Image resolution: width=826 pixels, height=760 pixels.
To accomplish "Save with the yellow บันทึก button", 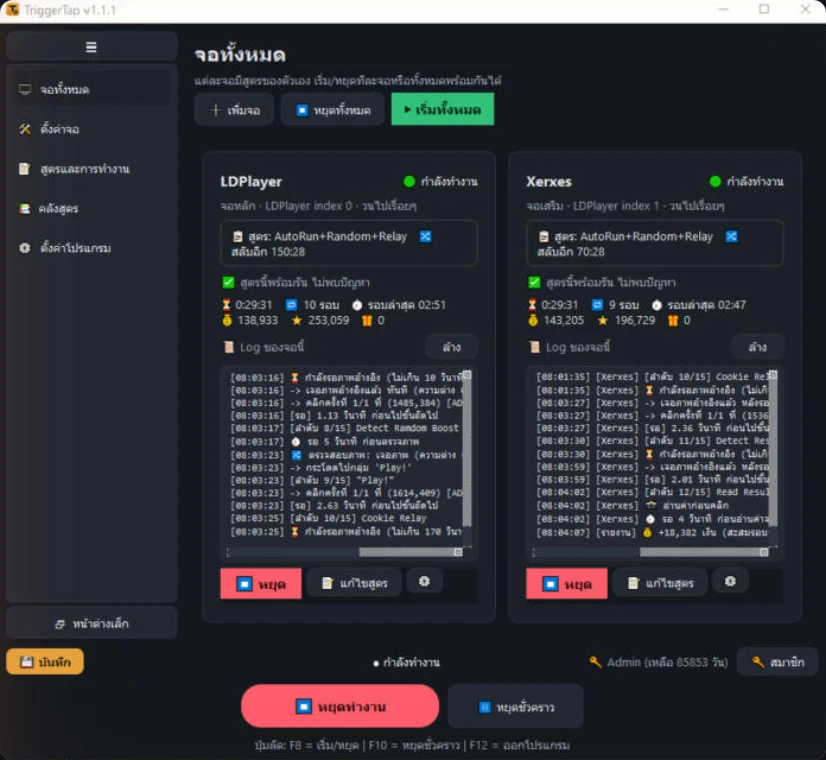I will [45, 662].
